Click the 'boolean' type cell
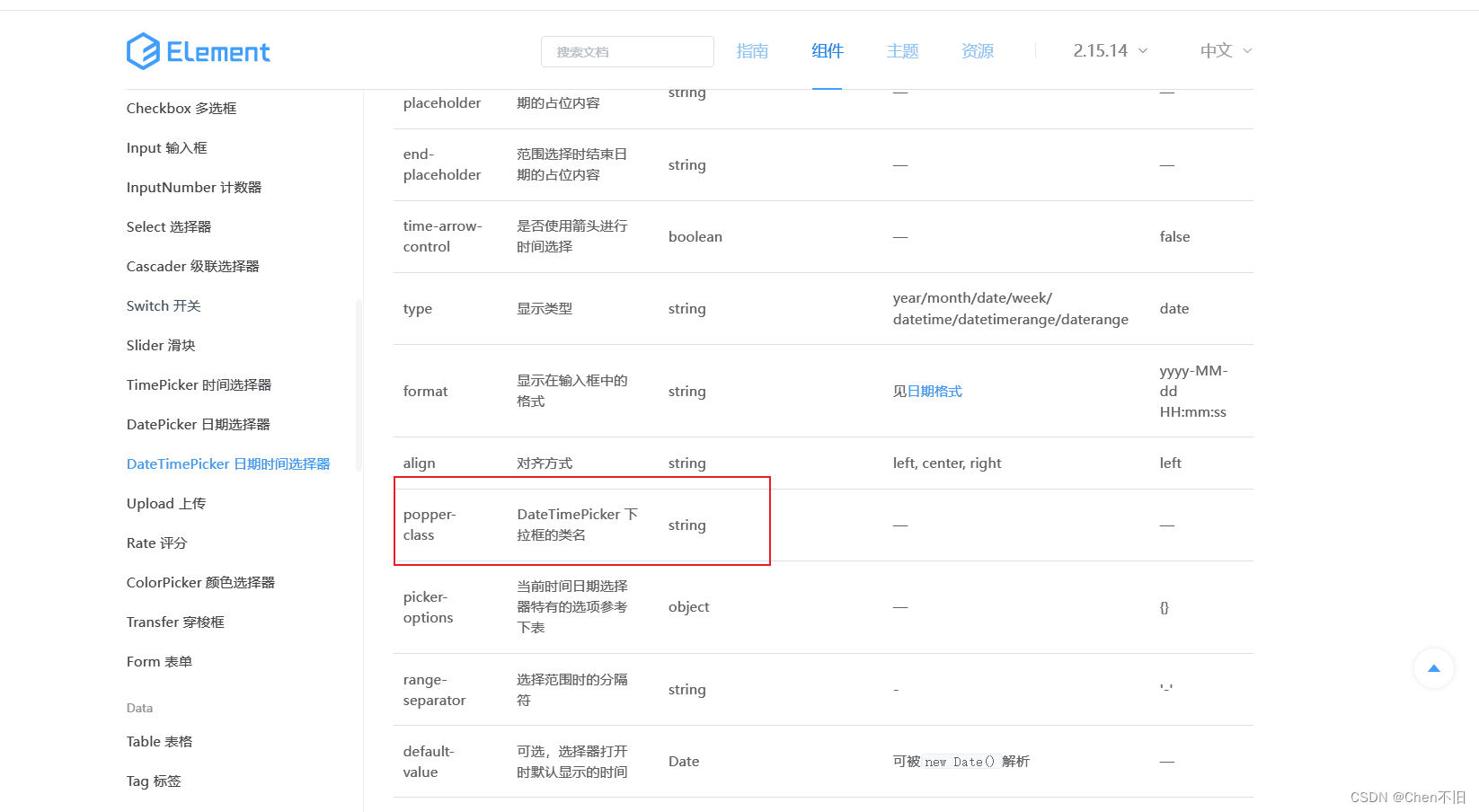 click(x=695, y=236)
